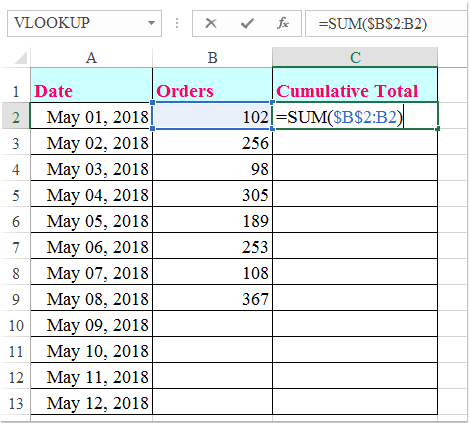Click cell with May 04, 2018

[91, 194]
